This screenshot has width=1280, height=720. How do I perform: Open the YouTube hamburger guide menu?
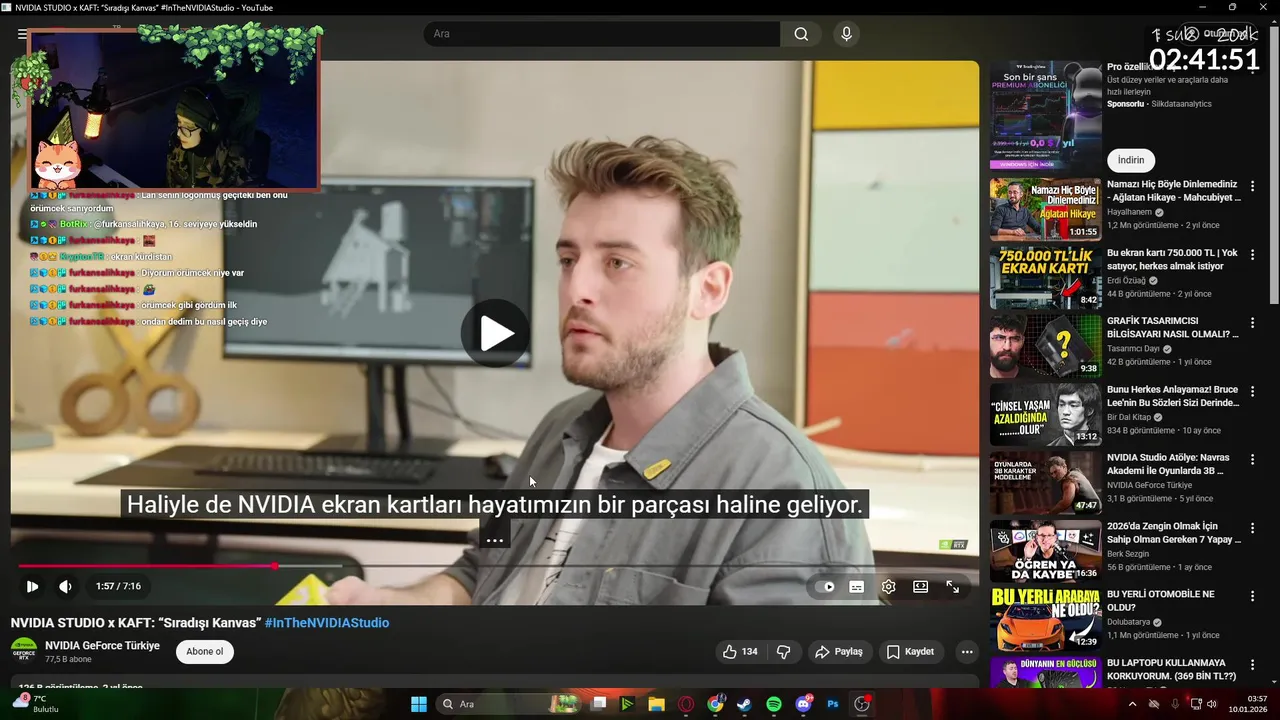point(22,34)
